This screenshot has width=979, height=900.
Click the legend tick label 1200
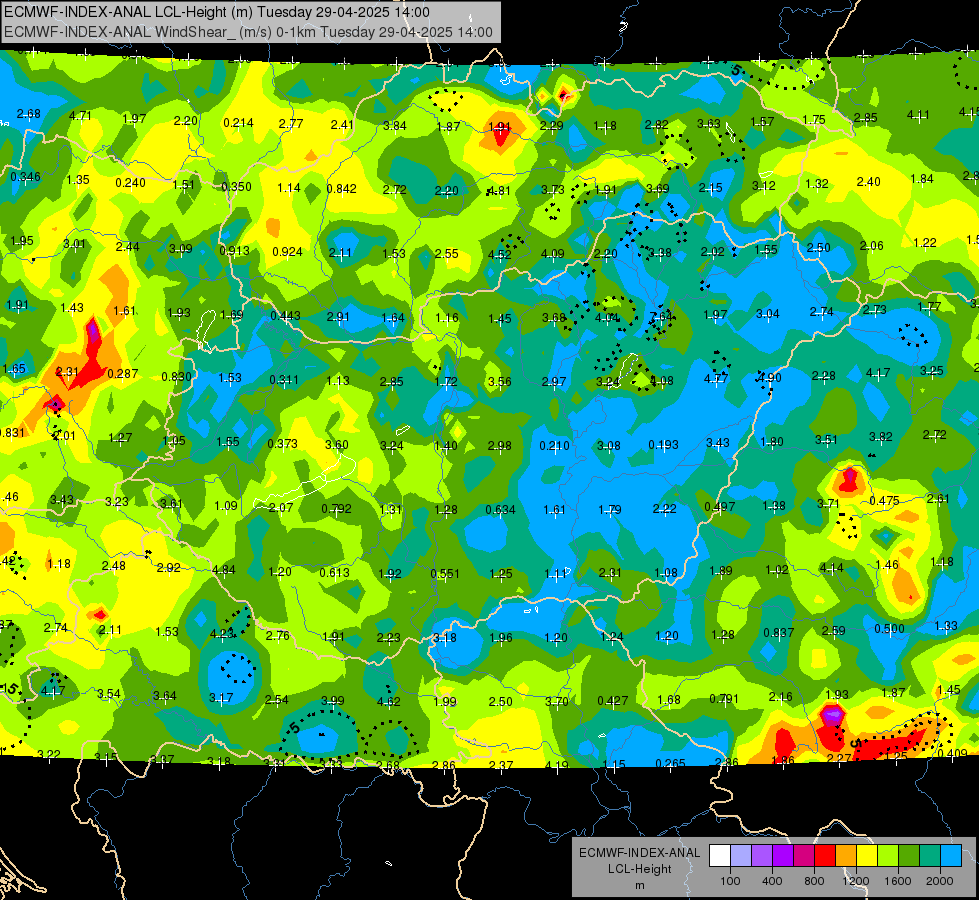(x=856, y=881)
